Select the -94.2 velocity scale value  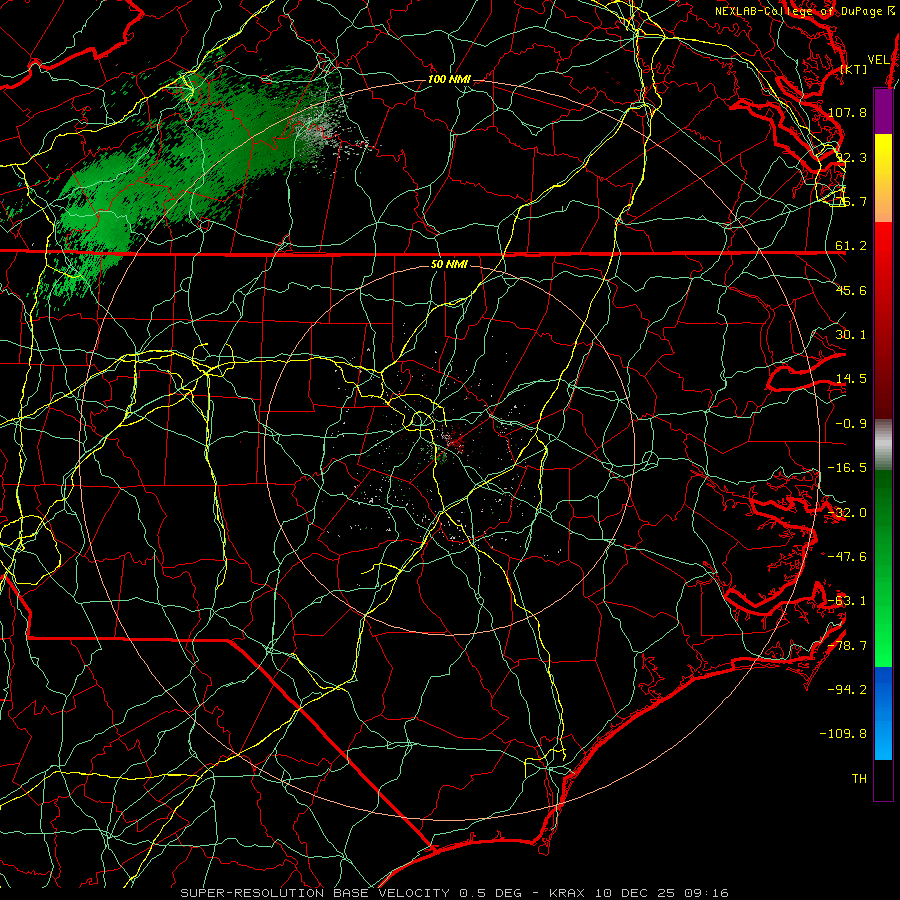[x=847, y=690]
